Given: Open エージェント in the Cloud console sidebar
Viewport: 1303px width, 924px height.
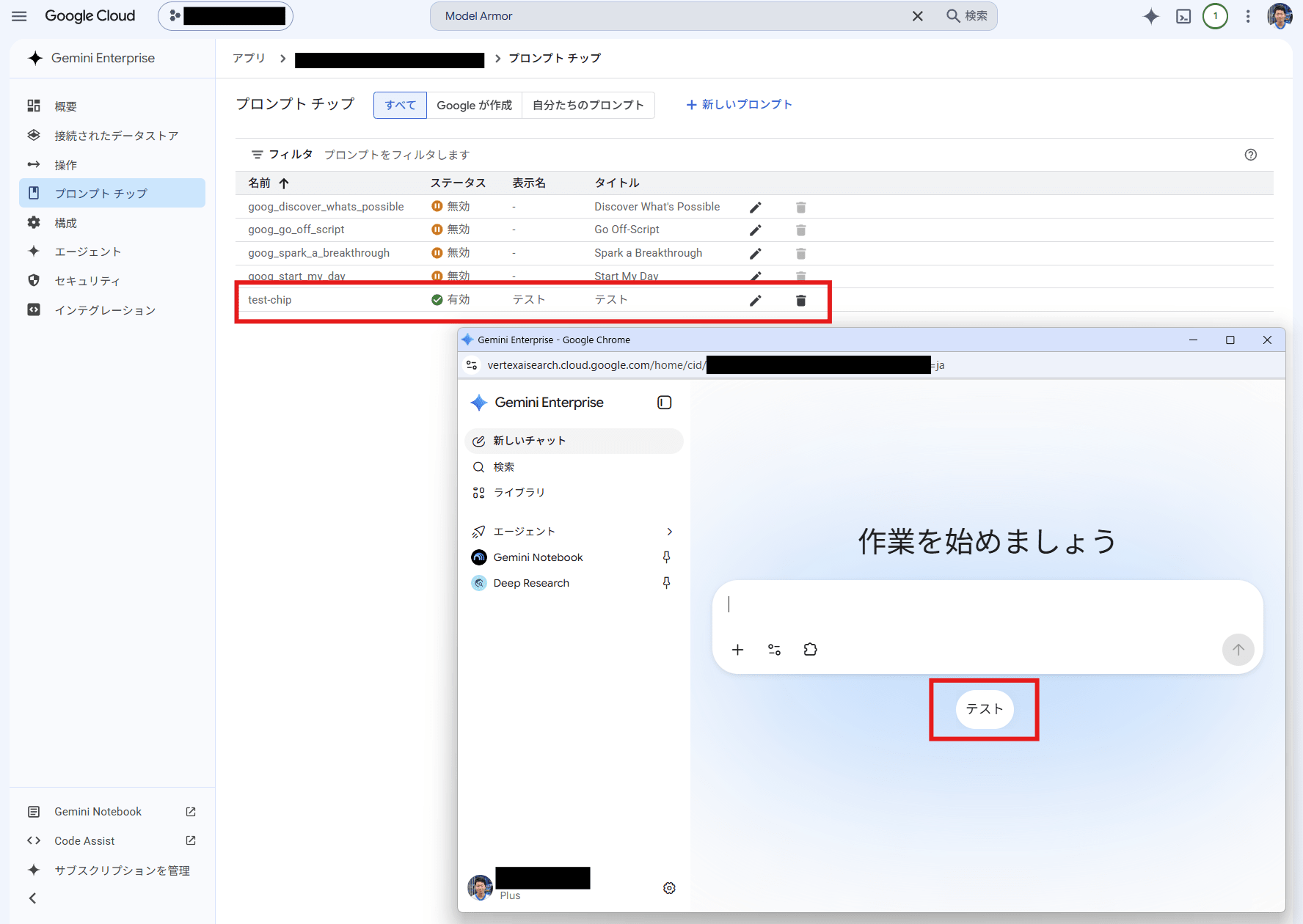Looking at the screenshot, I should click(x=112, y=252).
